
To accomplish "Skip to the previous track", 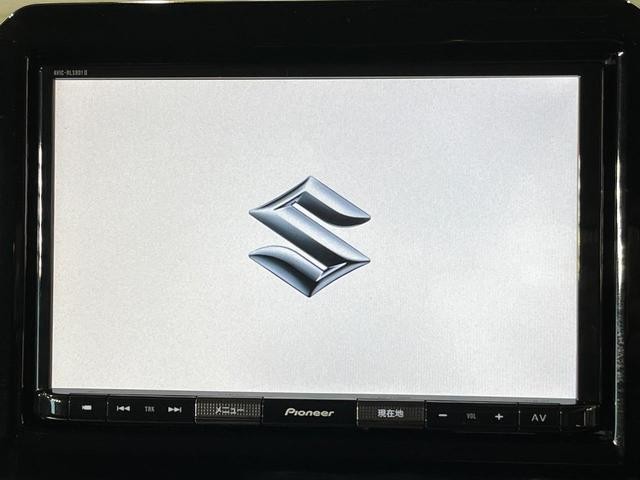I will pos(123,409).
